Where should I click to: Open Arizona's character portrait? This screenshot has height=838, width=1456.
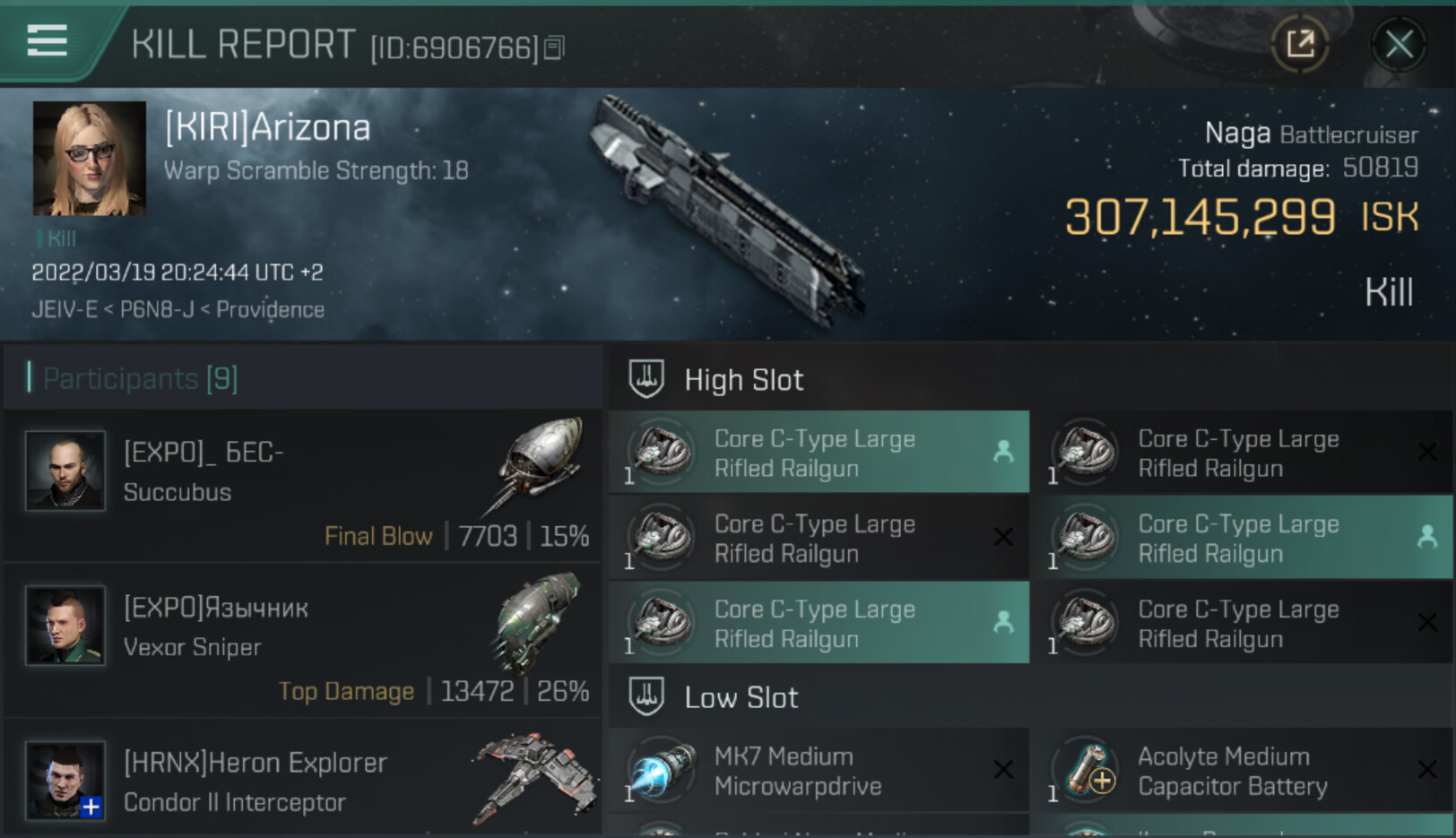(x=90, y=158)
